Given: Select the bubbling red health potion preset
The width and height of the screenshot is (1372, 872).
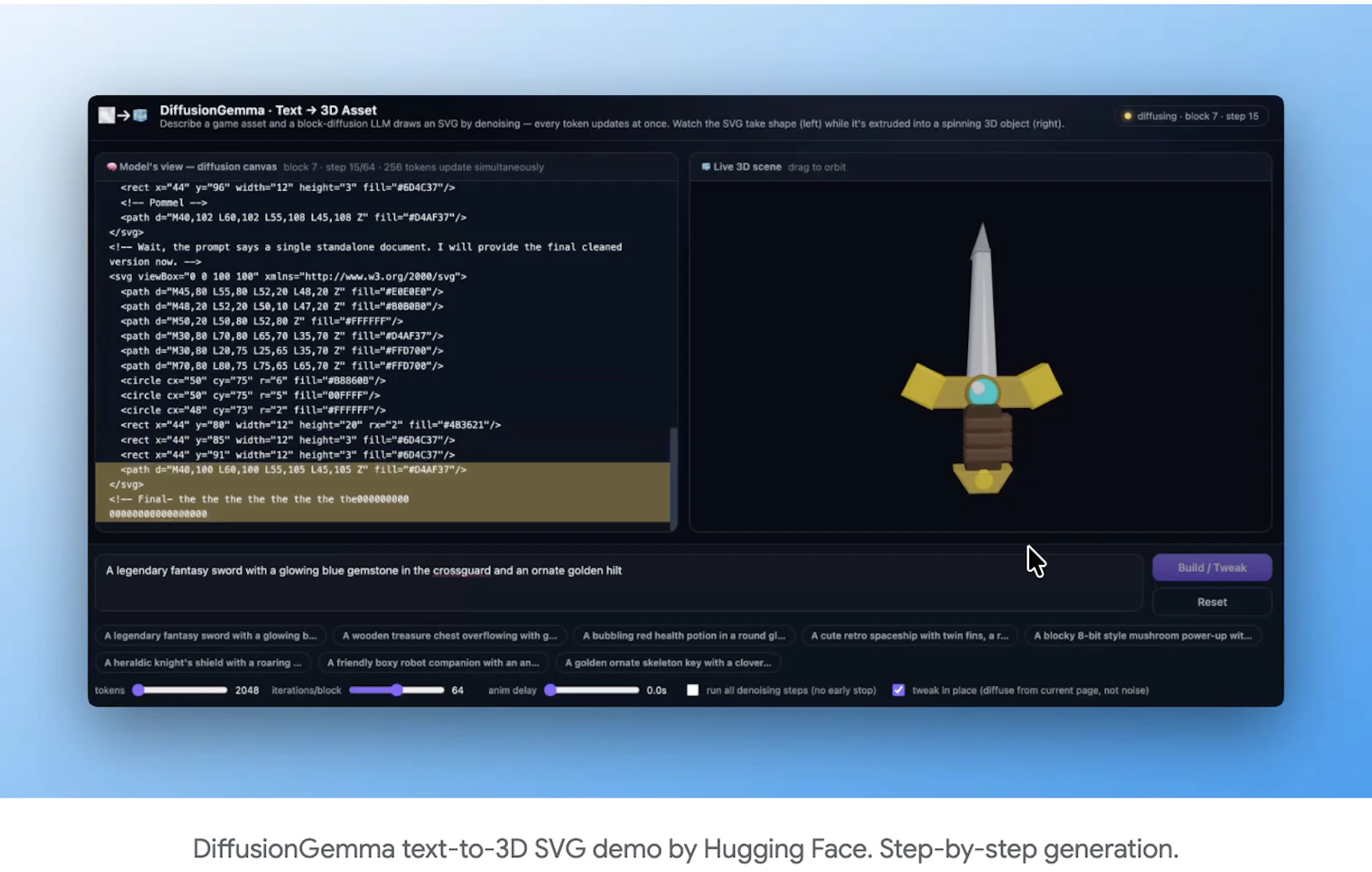Looking at the screenshot, I should [x=683, y=635].
